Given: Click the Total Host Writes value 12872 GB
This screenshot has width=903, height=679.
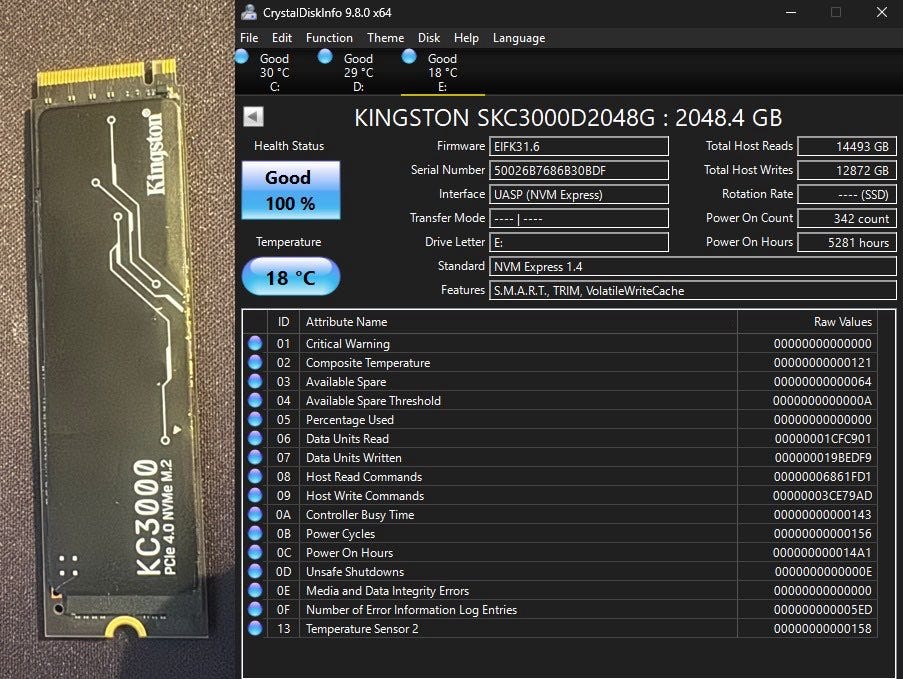Looking at the screenshot, I should pos(847,170).
